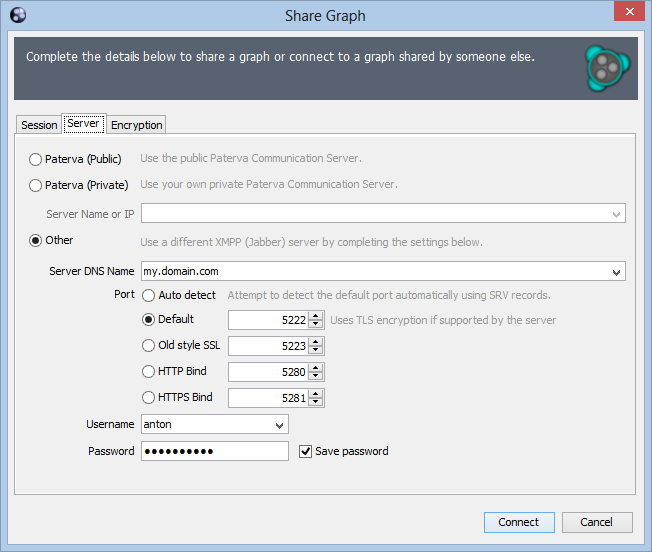Click the Connect button
The height and width of the screenshot is (552, 652).
(x=519, y=522)
